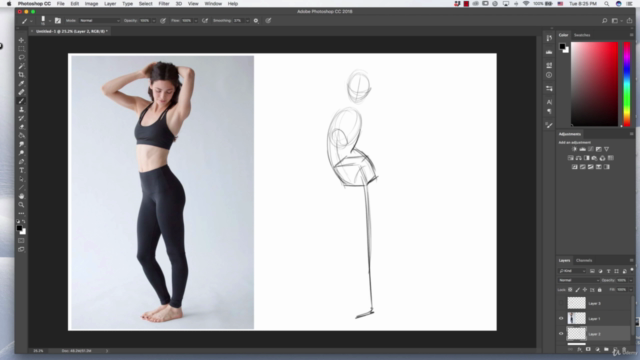
Task: Switch to the Channels tab
Action: coord(584,260)
